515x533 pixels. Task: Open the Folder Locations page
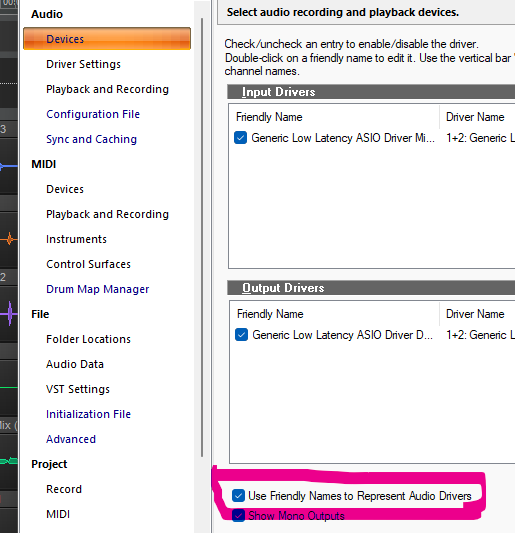point(88,339)
